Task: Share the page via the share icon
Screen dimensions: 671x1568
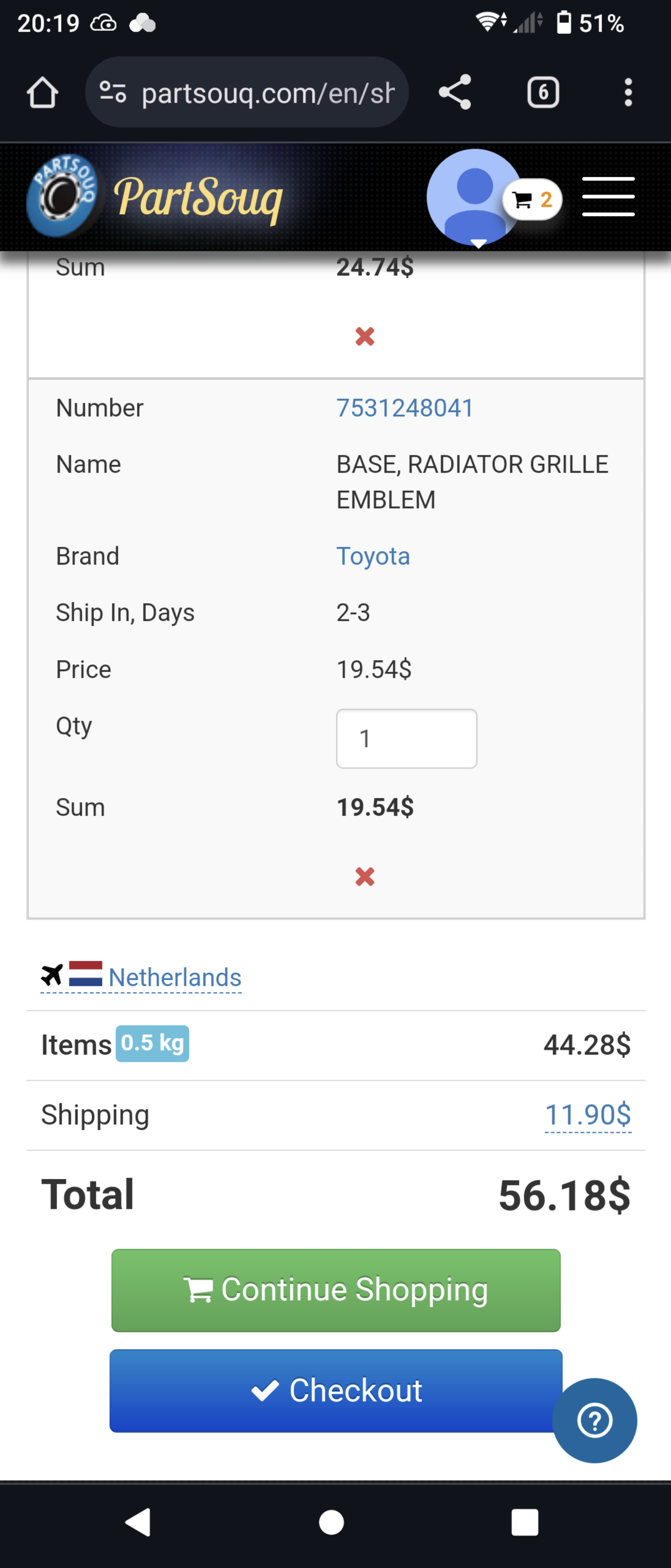Action: point(454,92)
